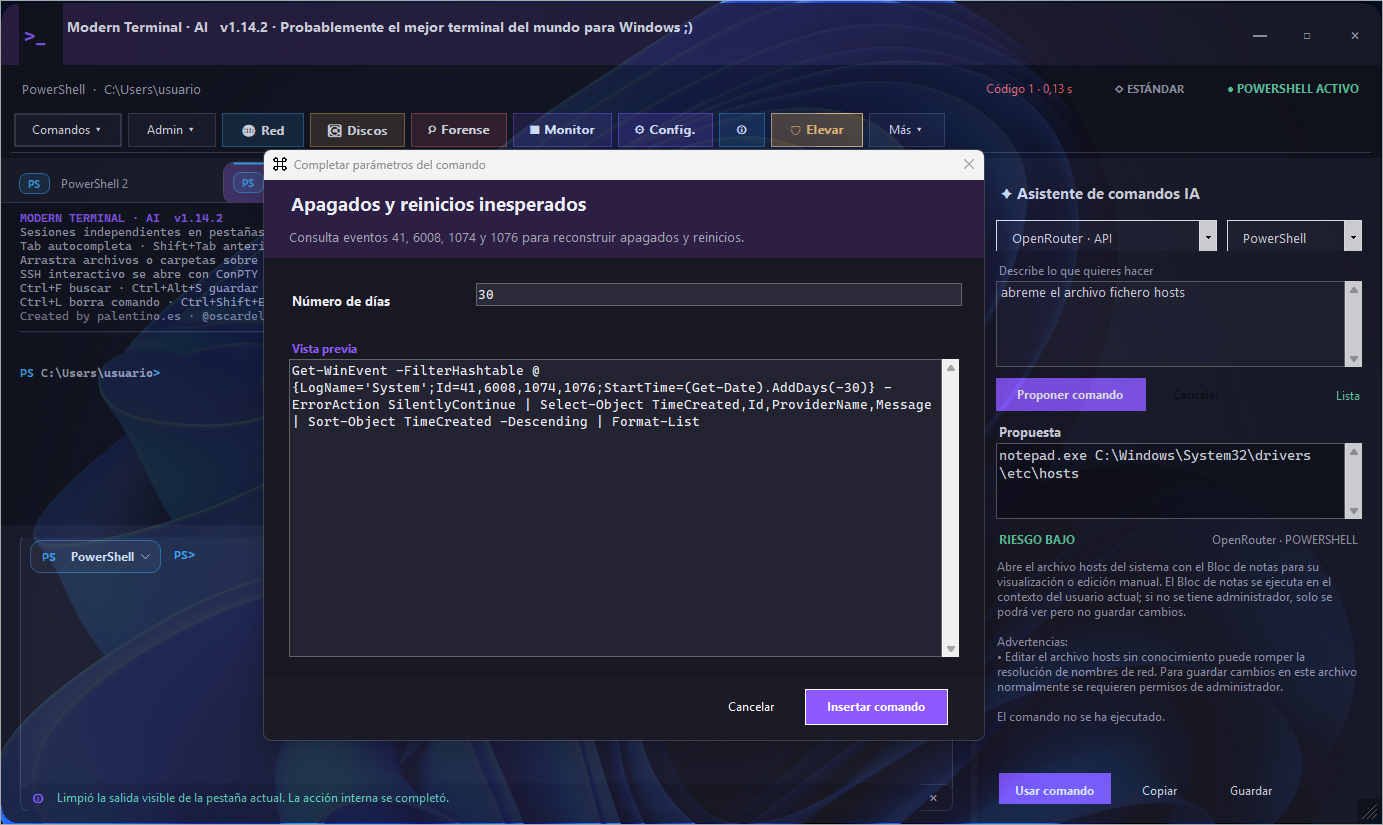Expand the Comandos dropdown menu
Image resolution: width=1383 pixels, height=825 pixels.
67,130
